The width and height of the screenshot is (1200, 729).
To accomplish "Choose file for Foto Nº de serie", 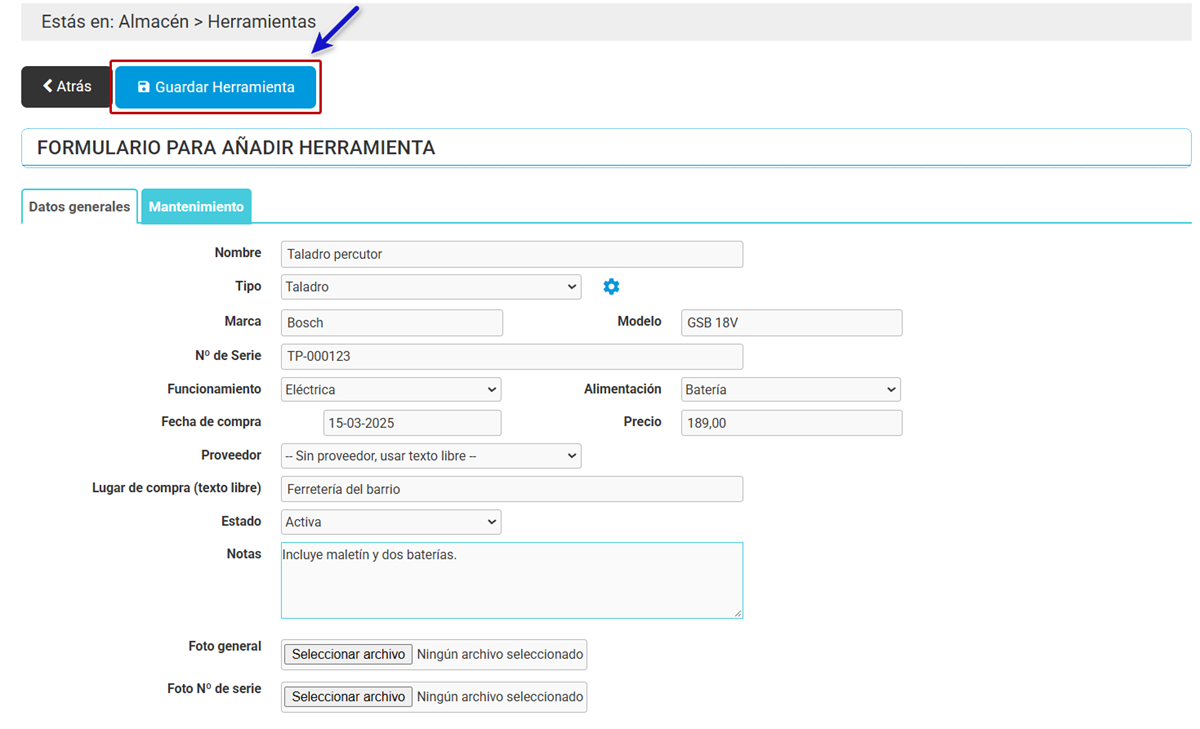I will 348,697.
